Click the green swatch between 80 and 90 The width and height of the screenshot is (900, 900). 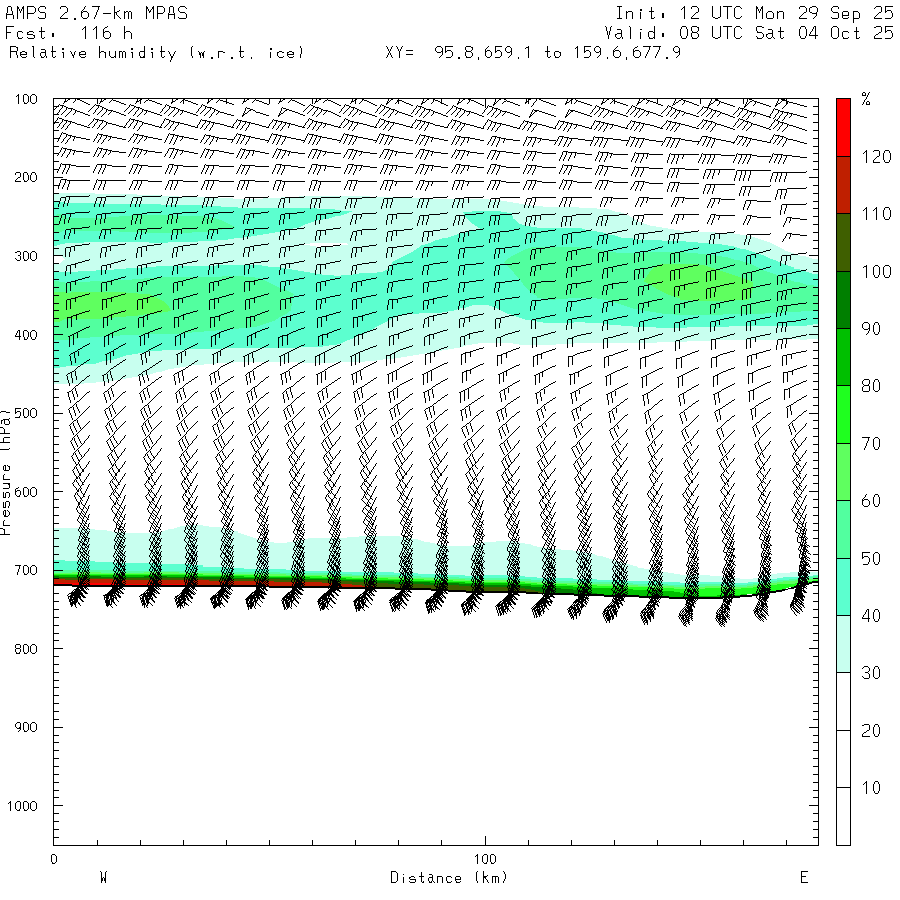843,357
